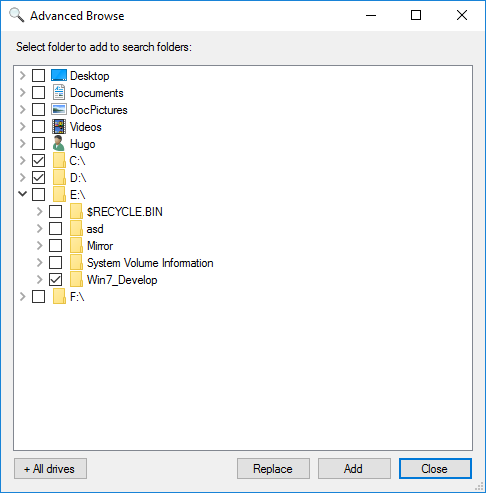Click the Add button
This screenshot has width=486, height=493.
[354, 468]
